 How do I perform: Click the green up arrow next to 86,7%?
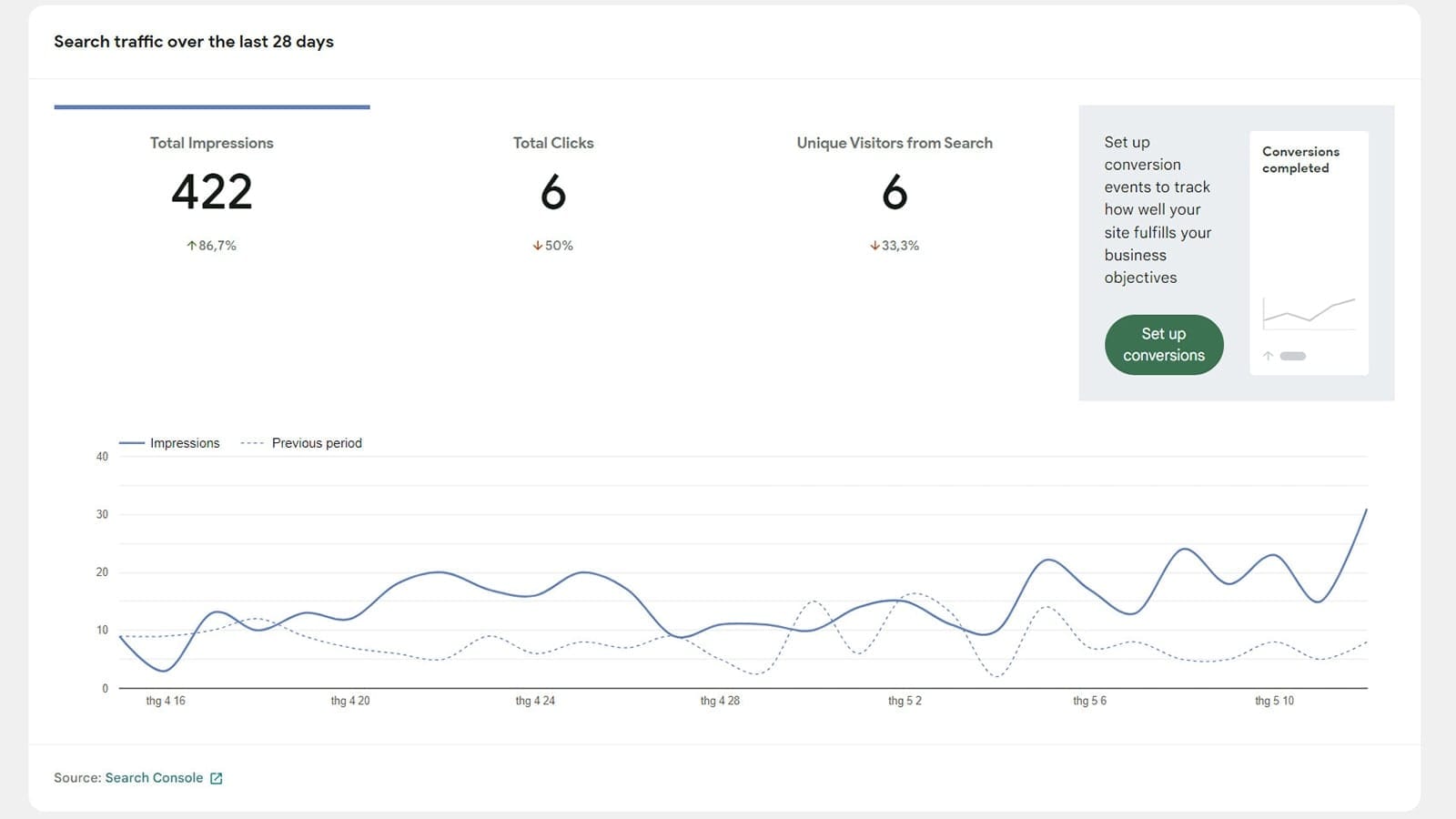pos(191,246)
